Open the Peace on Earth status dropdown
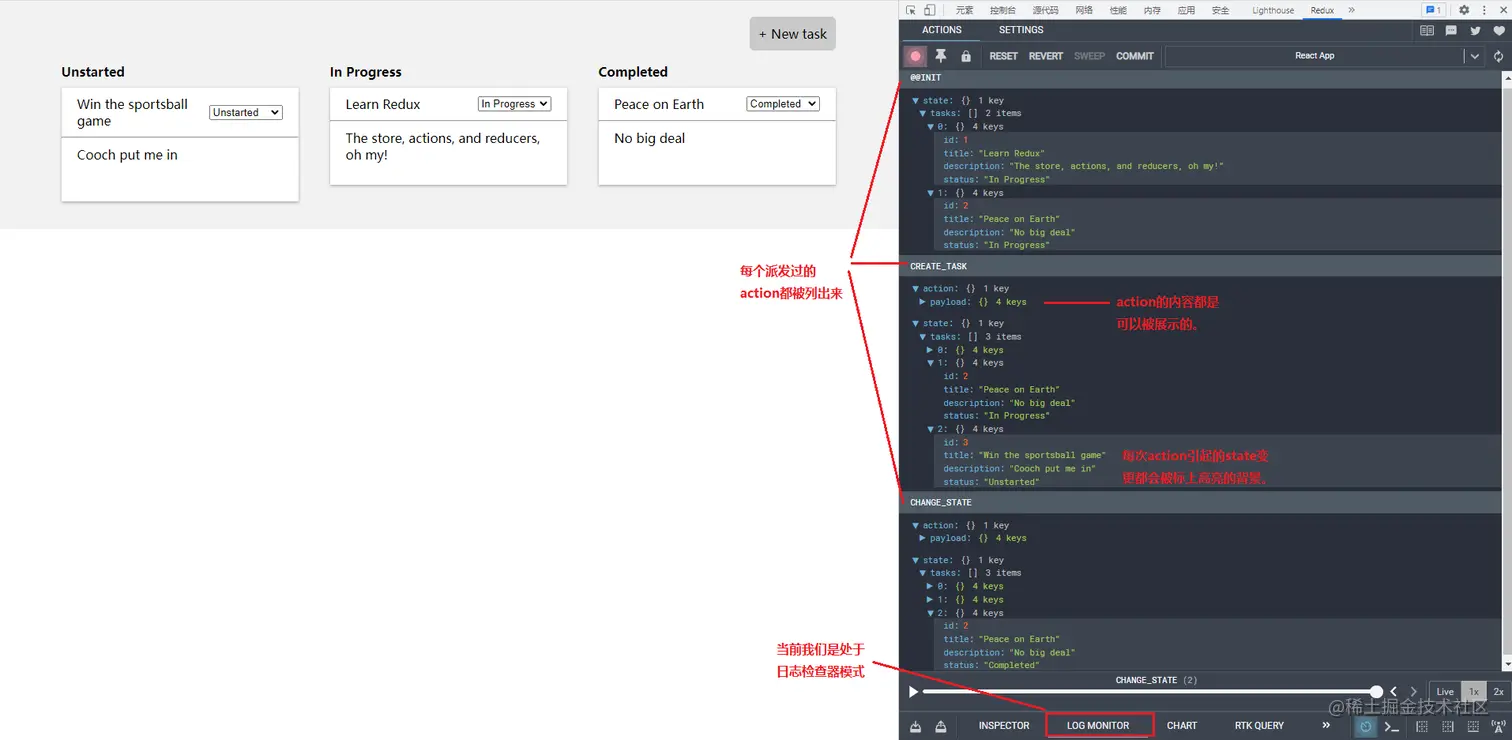Screen dimensions: 1512x740 [x=782, y=103]
